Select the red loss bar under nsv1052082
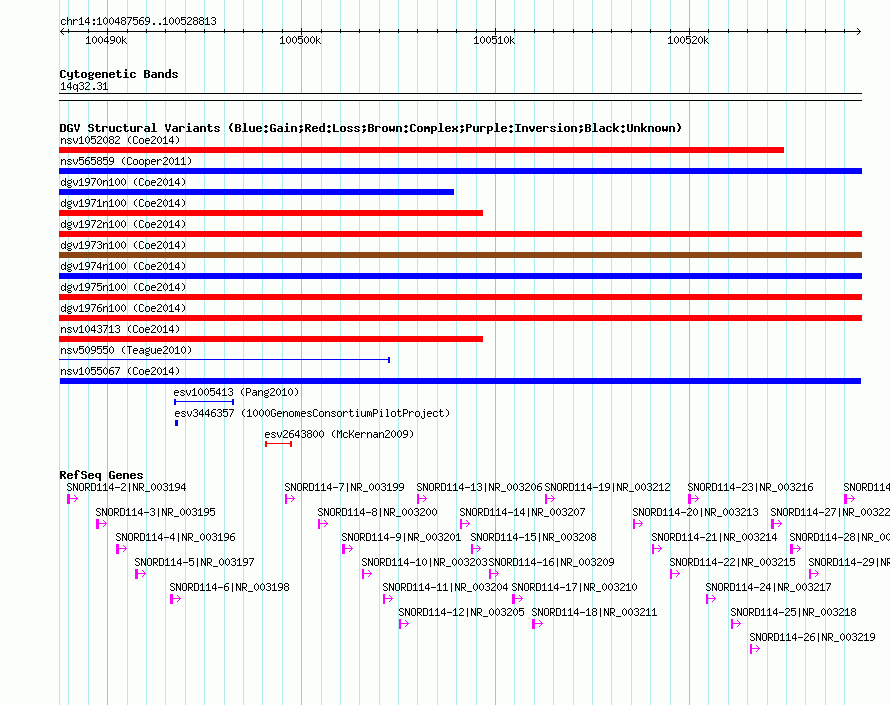Viewport: 890px width, 705px height. (x=421, y=150)
